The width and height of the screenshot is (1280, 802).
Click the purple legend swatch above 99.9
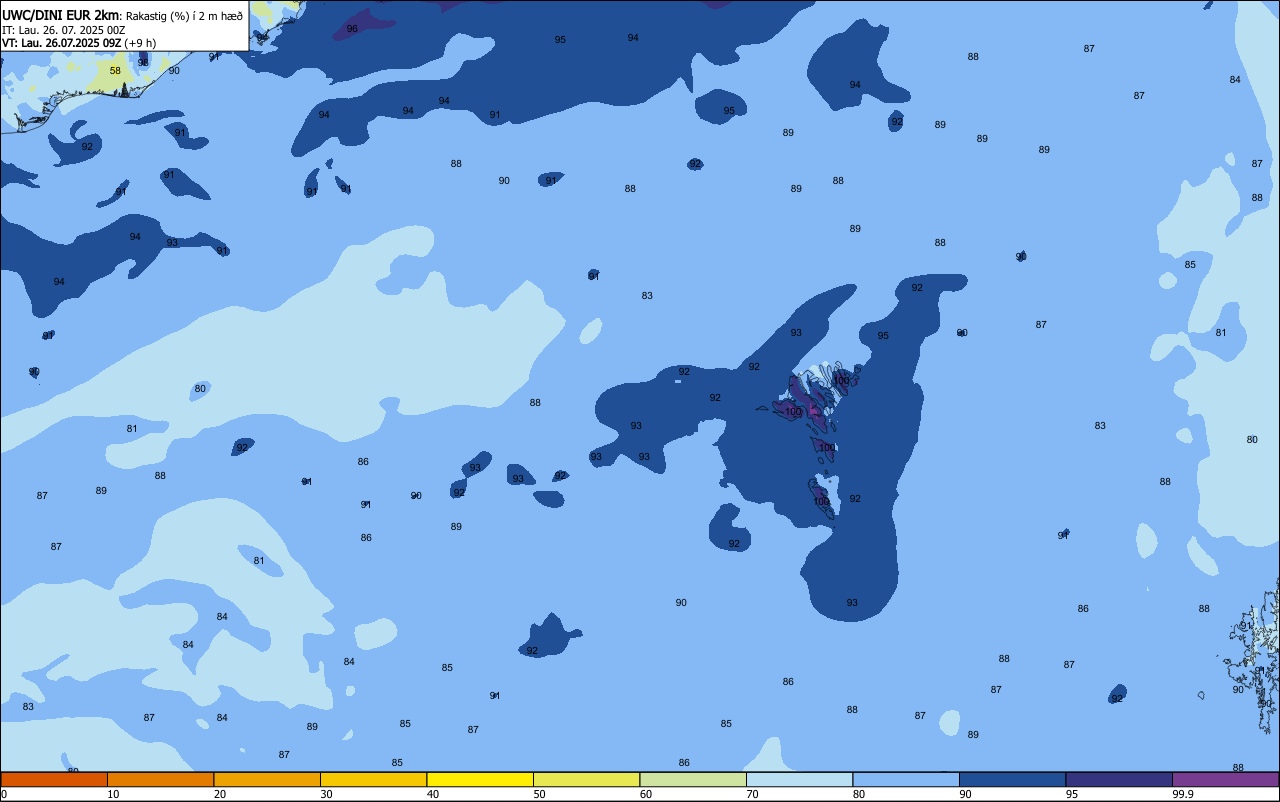click(x=1225, y=780)
